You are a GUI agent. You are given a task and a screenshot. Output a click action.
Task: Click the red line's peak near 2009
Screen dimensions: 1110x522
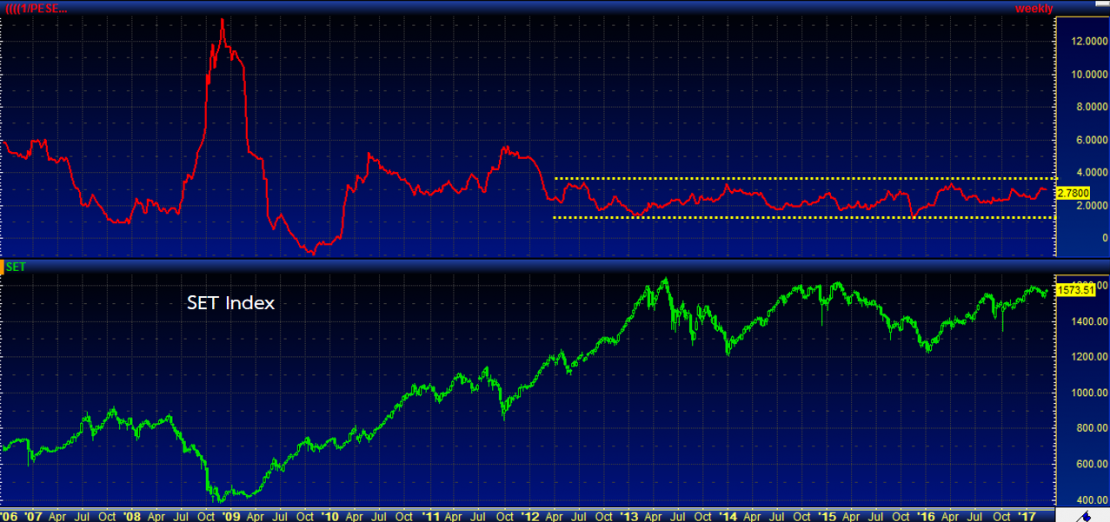pyautogui.click(x=221, y=19)
